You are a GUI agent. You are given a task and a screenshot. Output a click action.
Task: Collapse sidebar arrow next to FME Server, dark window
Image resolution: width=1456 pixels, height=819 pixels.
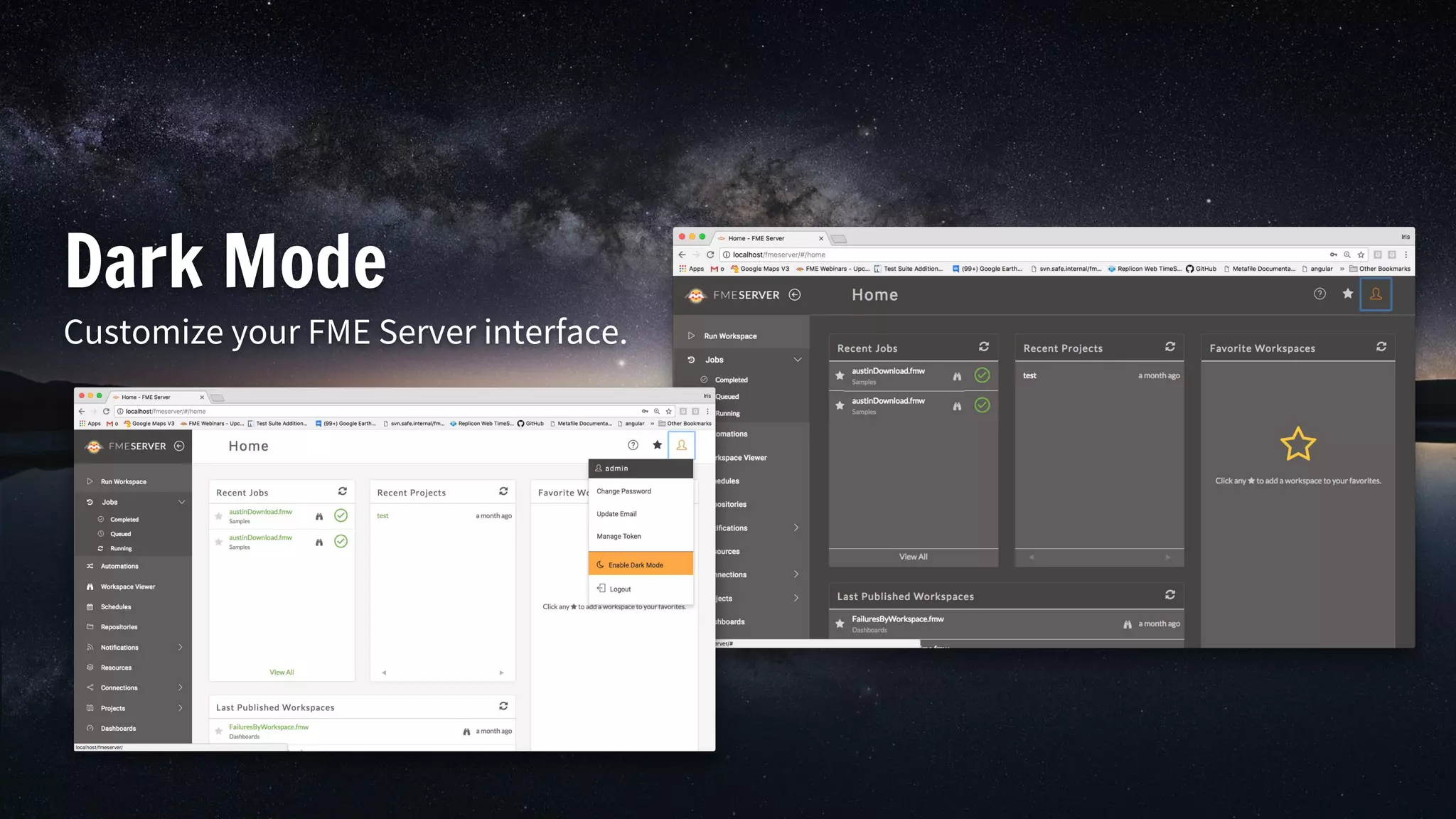795,294
